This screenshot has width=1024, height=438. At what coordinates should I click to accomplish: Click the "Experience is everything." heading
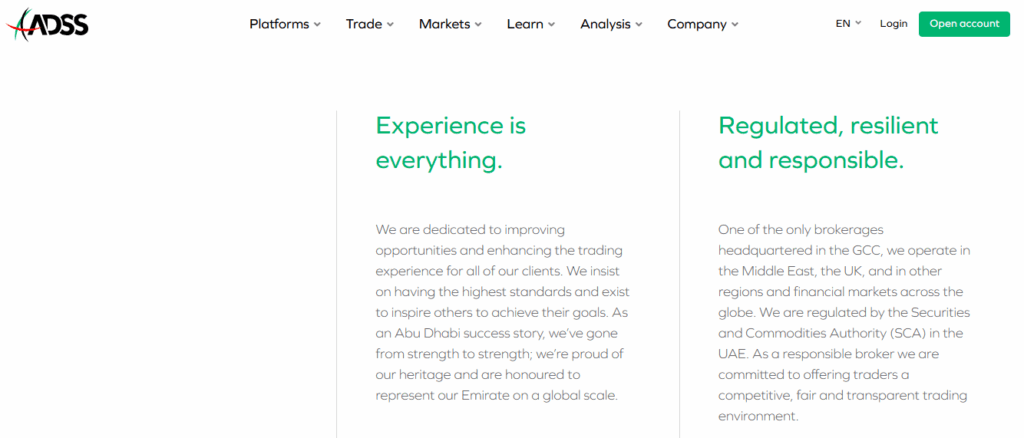click(451, 142)
